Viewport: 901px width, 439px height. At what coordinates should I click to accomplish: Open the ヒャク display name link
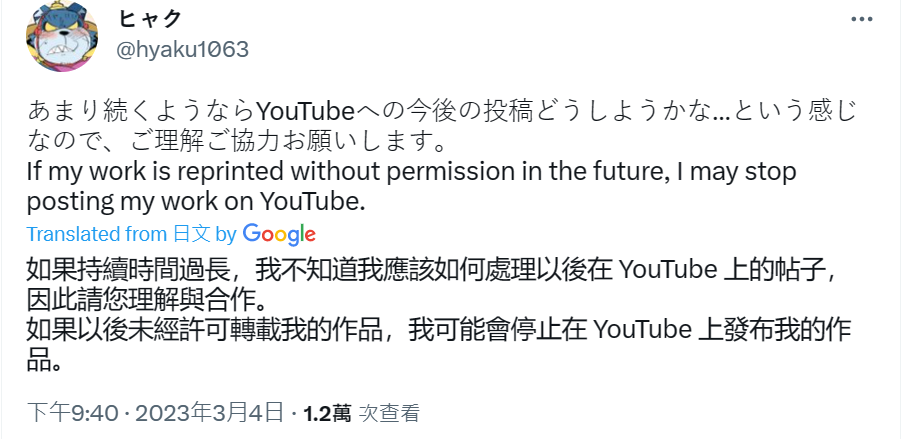[x=152, y=21]
